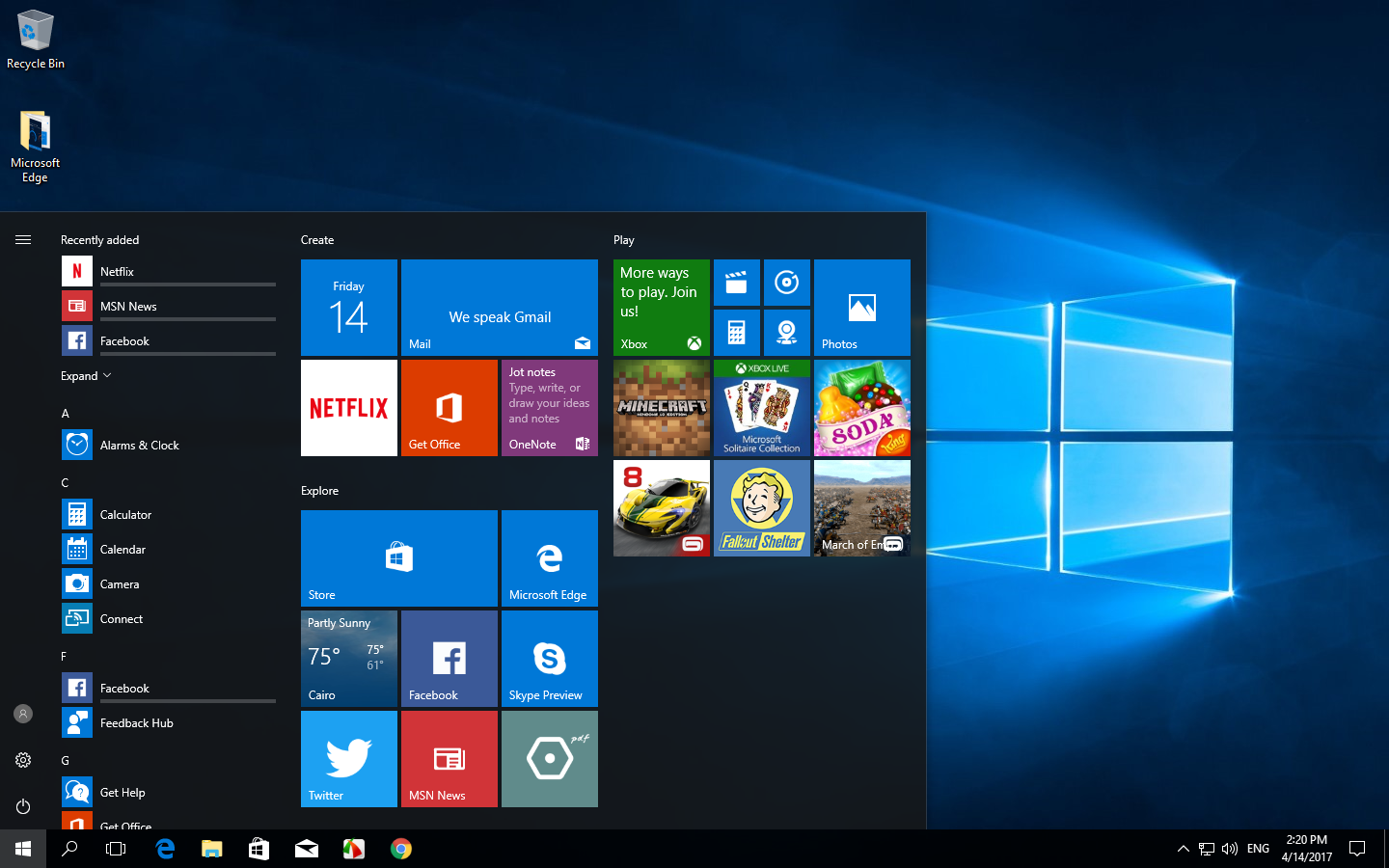Open Camera from app list
1389x868 pixels.
169,584
